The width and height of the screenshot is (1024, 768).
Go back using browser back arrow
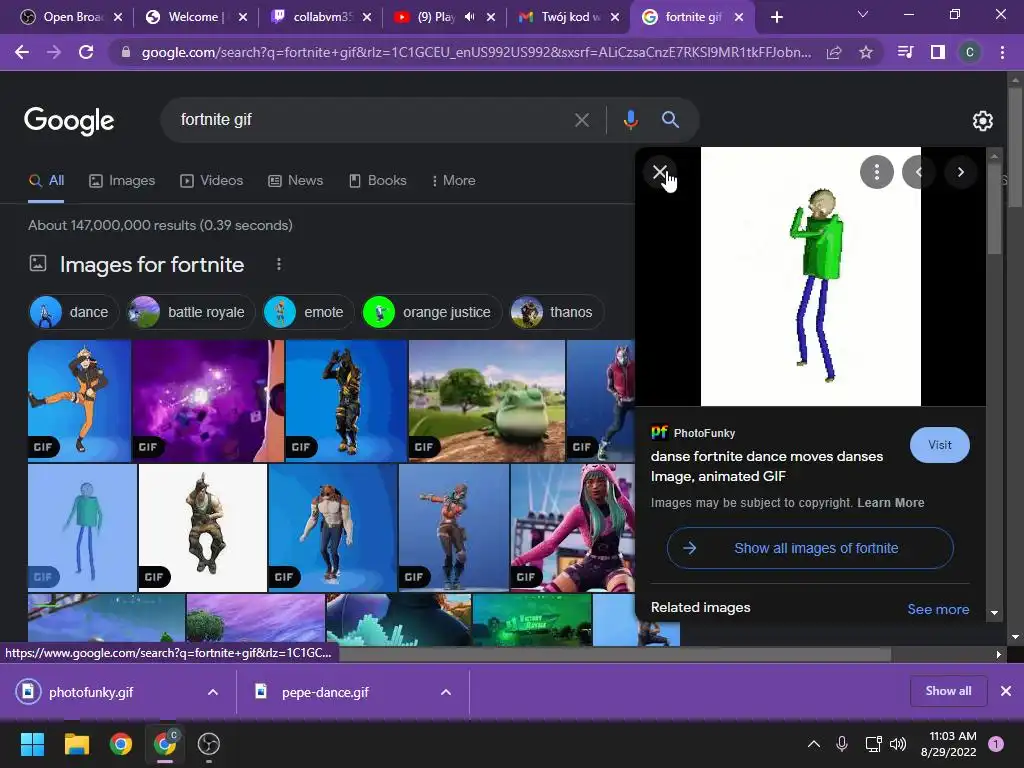click(22, 52)
